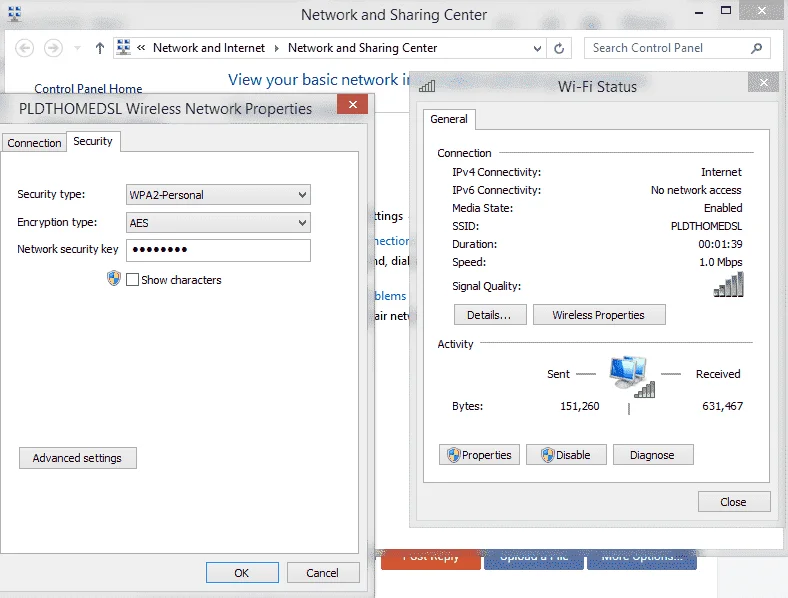
Task: Disable the Wi-Fi adapter
Action: pyautogui.click(x=566, y=455)
